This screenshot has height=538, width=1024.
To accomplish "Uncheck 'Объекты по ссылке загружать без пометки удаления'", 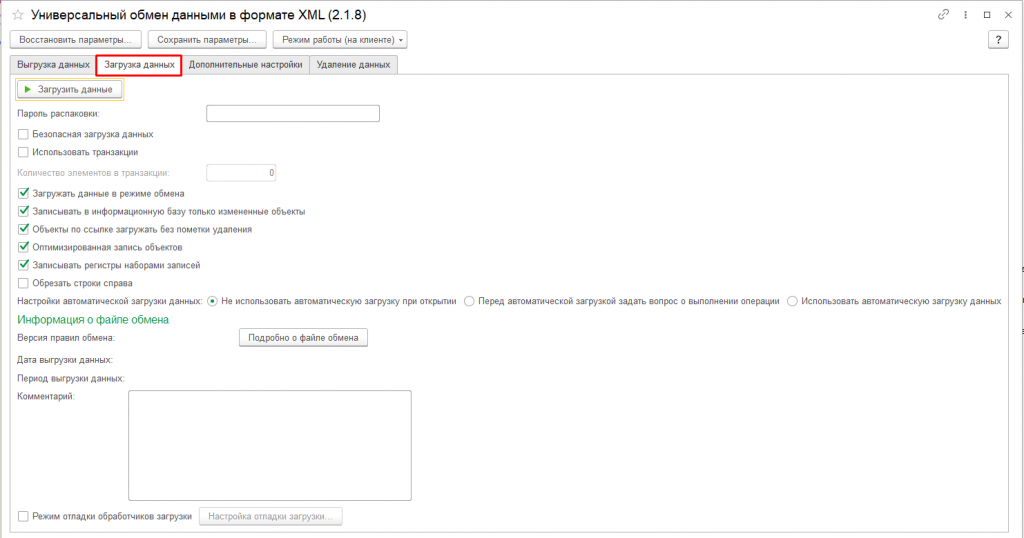I will coord(24,229).
